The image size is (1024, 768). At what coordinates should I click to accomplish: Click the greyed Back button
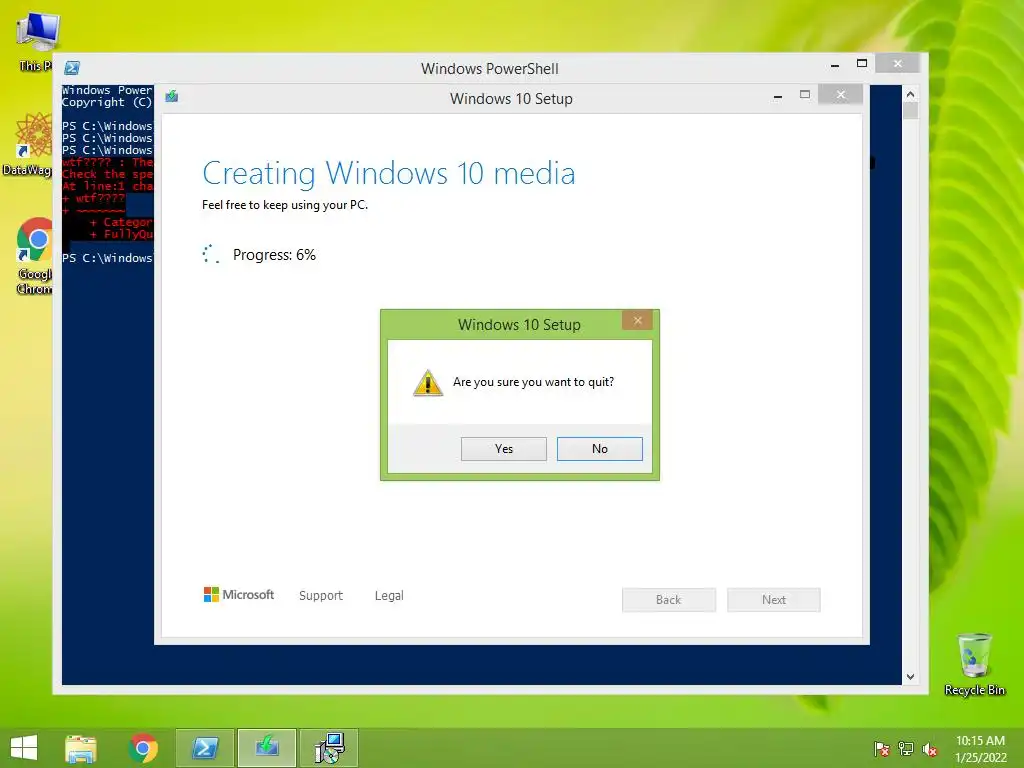[669, 600]
